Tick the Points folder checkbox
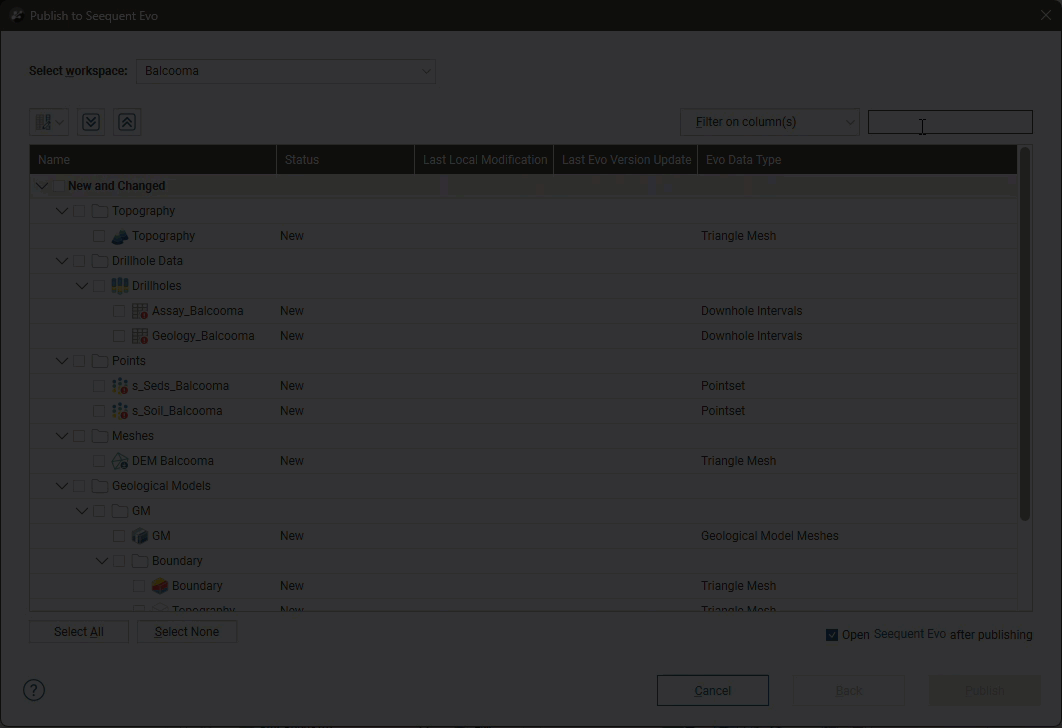The height and width of the screenshot is (728, 1062). 79,361
